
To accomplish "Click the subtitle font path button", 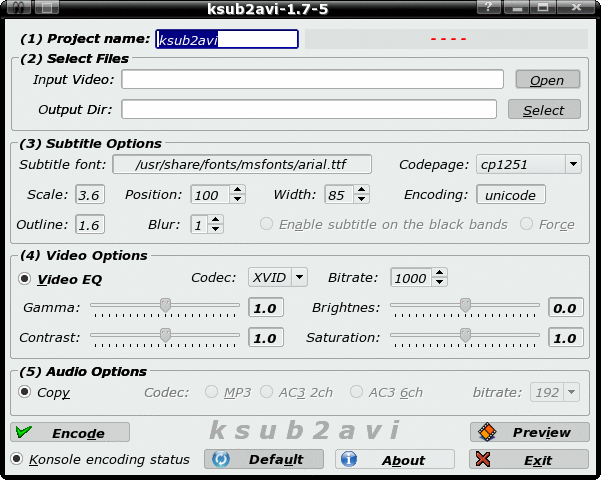I will pos(242,164).
